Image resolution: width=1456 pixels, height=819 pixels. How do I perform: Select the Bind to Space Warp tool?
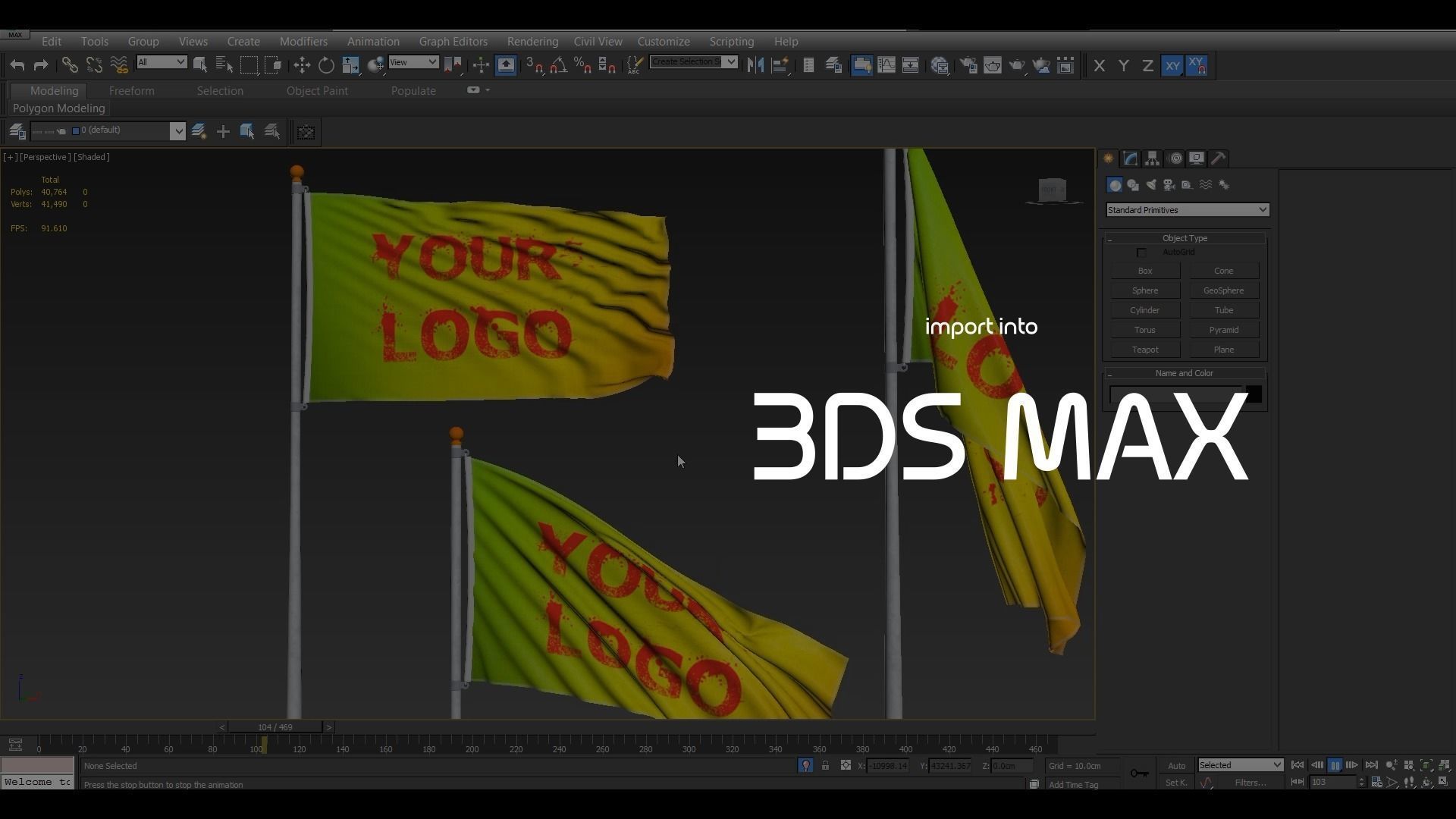click(118, 66)
